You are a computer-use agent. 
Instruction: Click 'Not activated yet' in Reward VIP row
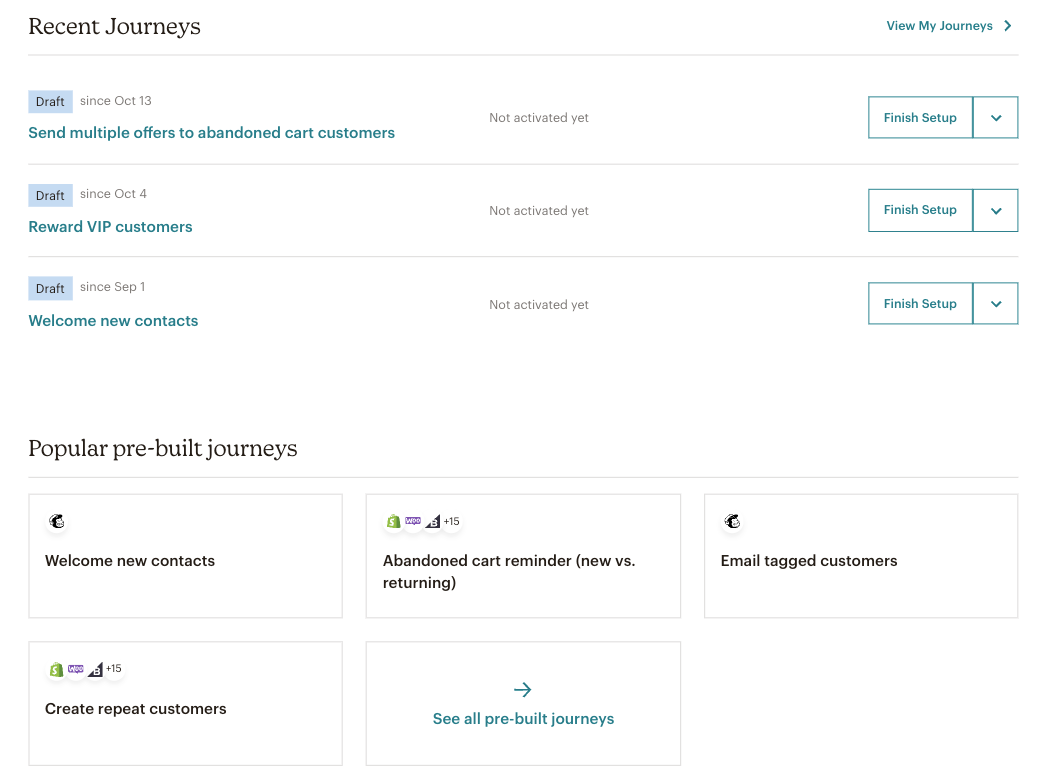pyautogui.click(x=539, y=210)
